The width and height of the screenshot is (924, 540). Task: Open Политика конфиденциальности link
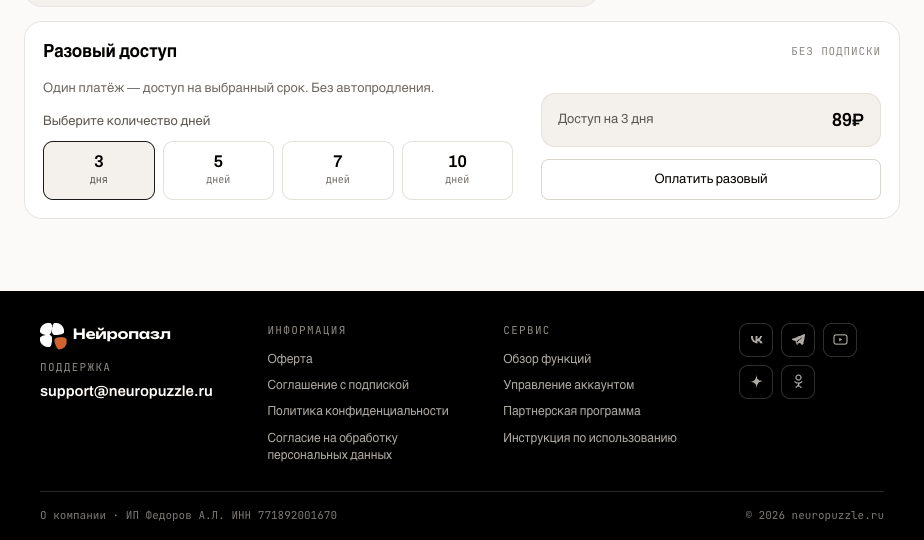click(x=358, y=410)
